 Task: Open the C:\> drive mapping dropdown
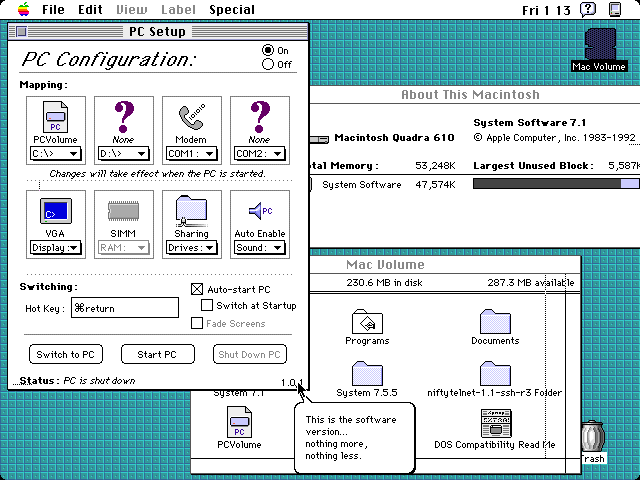point(56,154)
